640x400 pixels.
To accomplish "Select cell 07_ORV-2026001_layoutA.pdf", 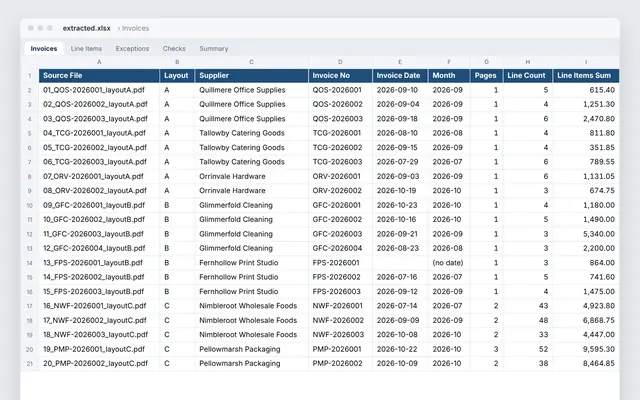I will 99,176.
